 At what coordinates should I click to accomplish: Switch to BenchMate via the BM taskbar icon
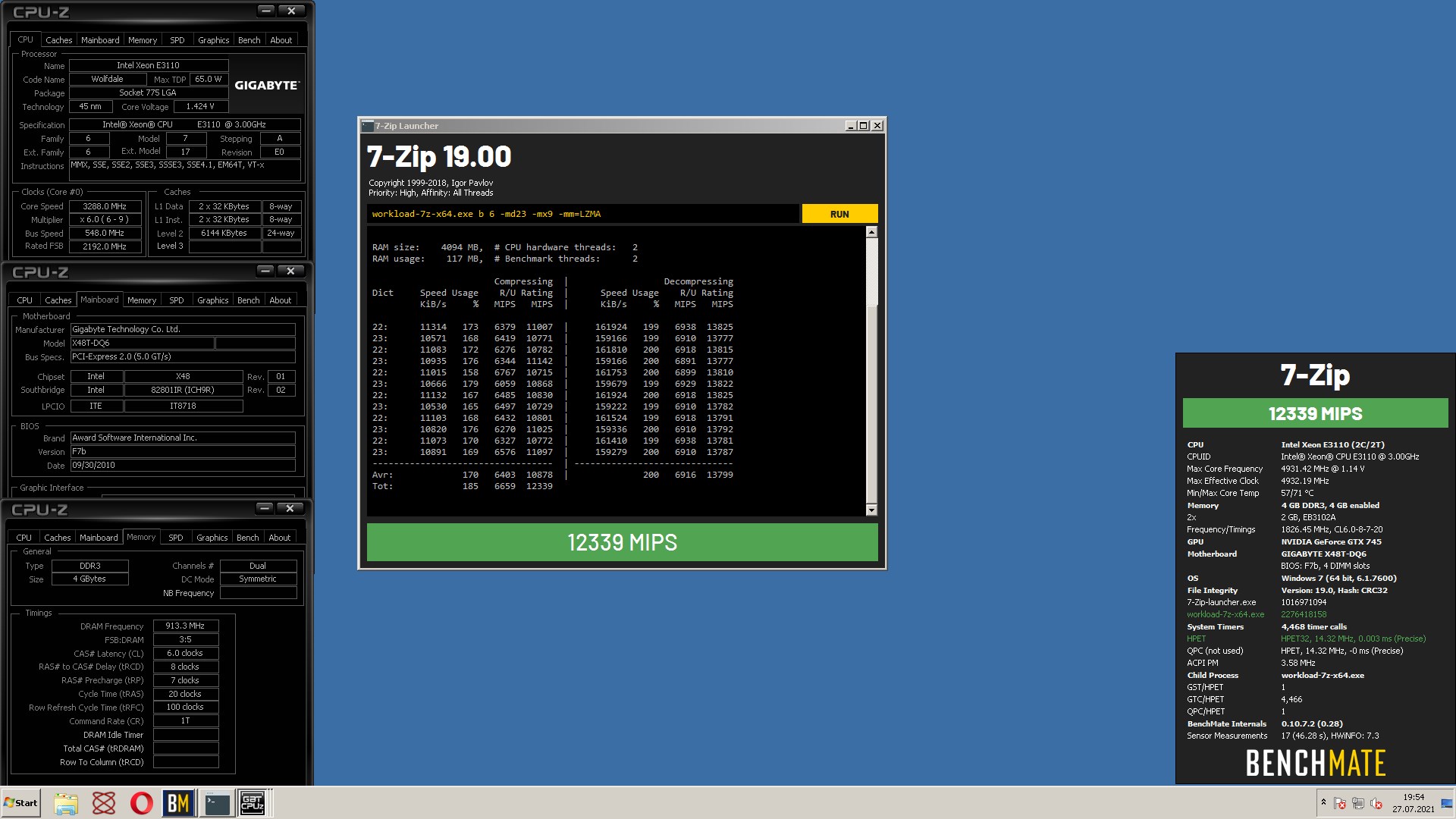[x=178, y=803]
